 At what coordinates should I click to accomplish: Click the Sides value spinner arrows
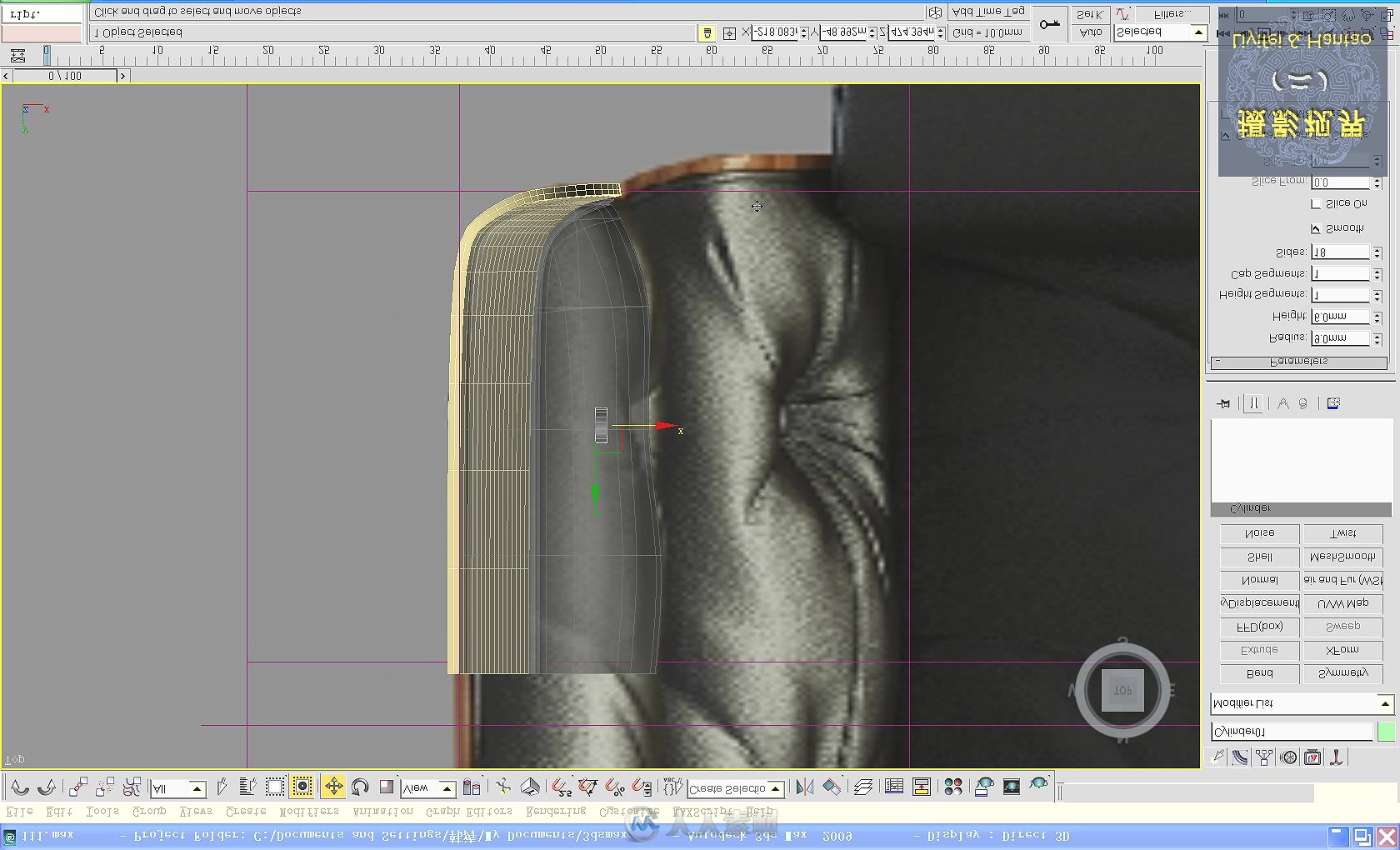[1377, 252]
